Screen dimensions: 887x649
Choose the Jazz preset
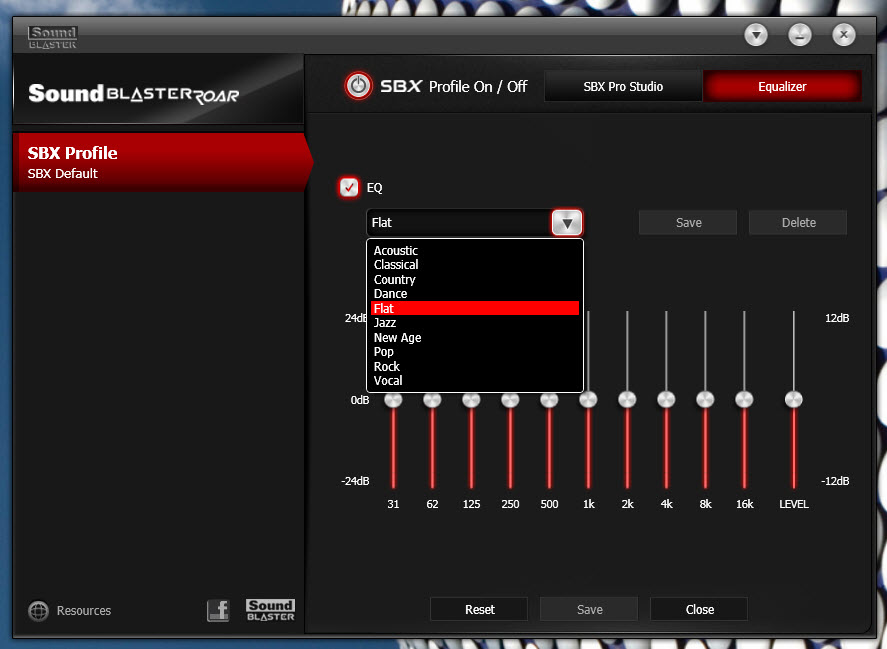point(475,323)
